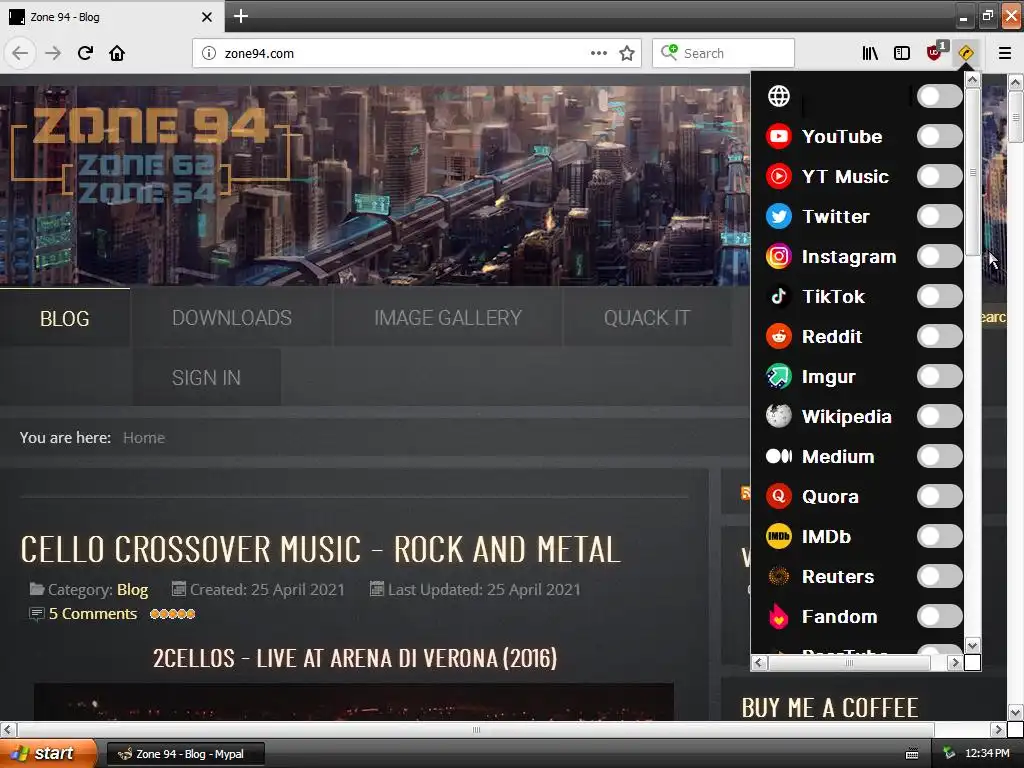This screenshot has width=1024, height=768.
Task: Open the Blog category link
Action: 133,590
